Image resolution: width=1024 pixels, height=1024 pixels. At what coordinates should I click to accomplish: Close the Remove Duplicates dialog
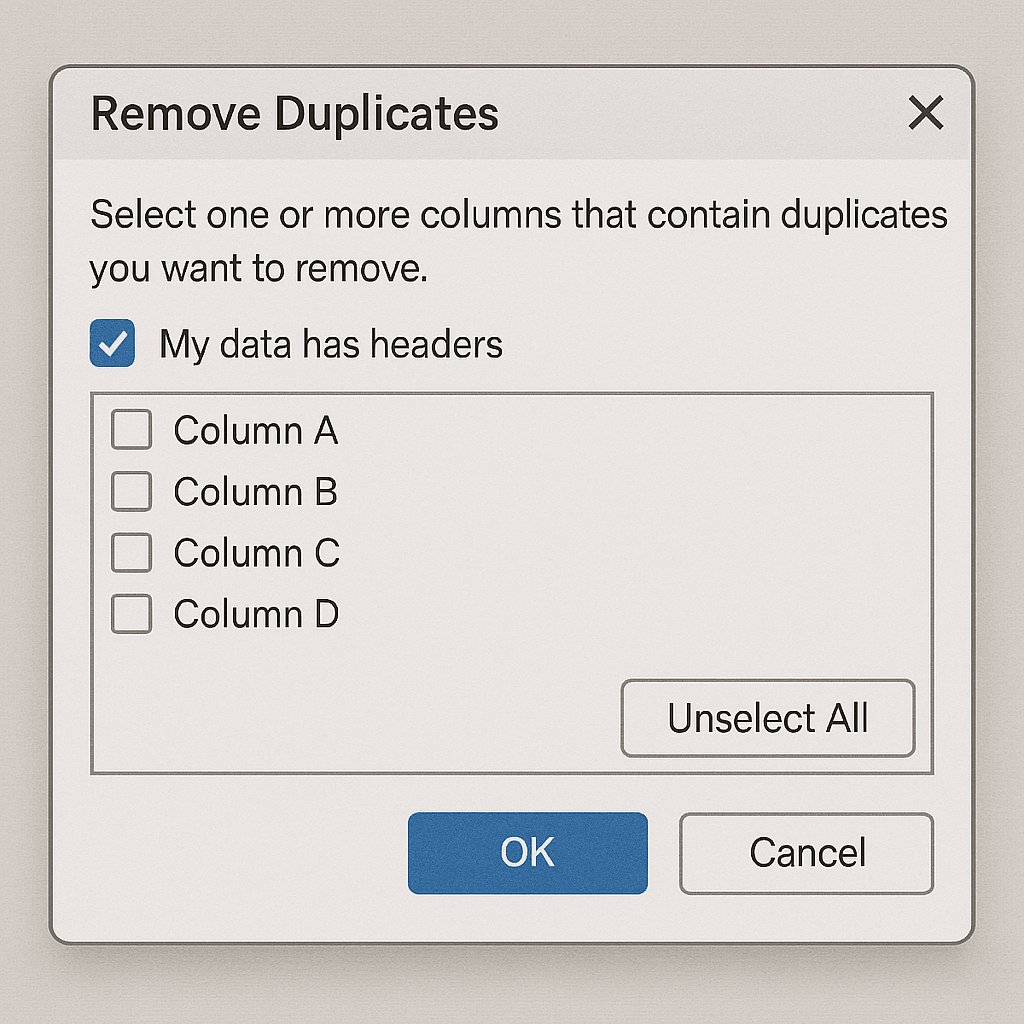tap(925, 114)
